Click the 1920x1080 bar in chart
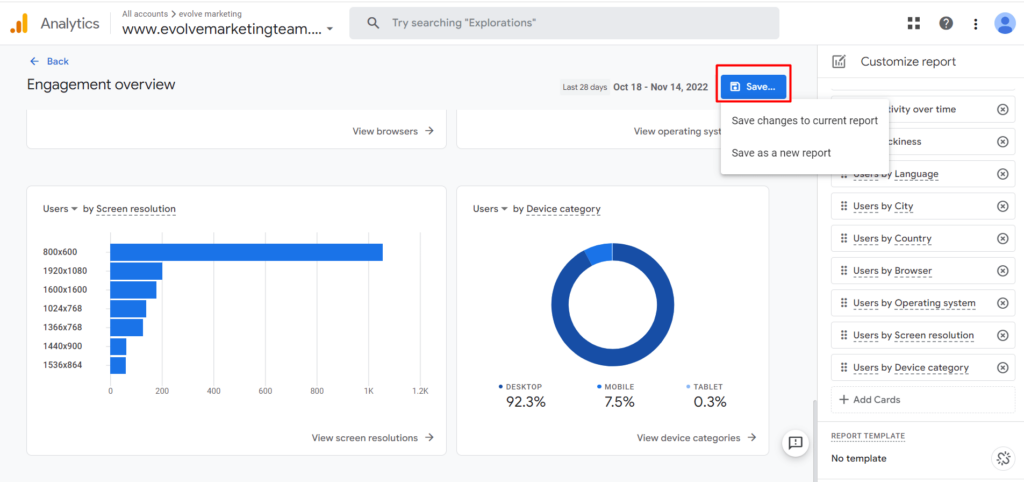 click(136, 271)
